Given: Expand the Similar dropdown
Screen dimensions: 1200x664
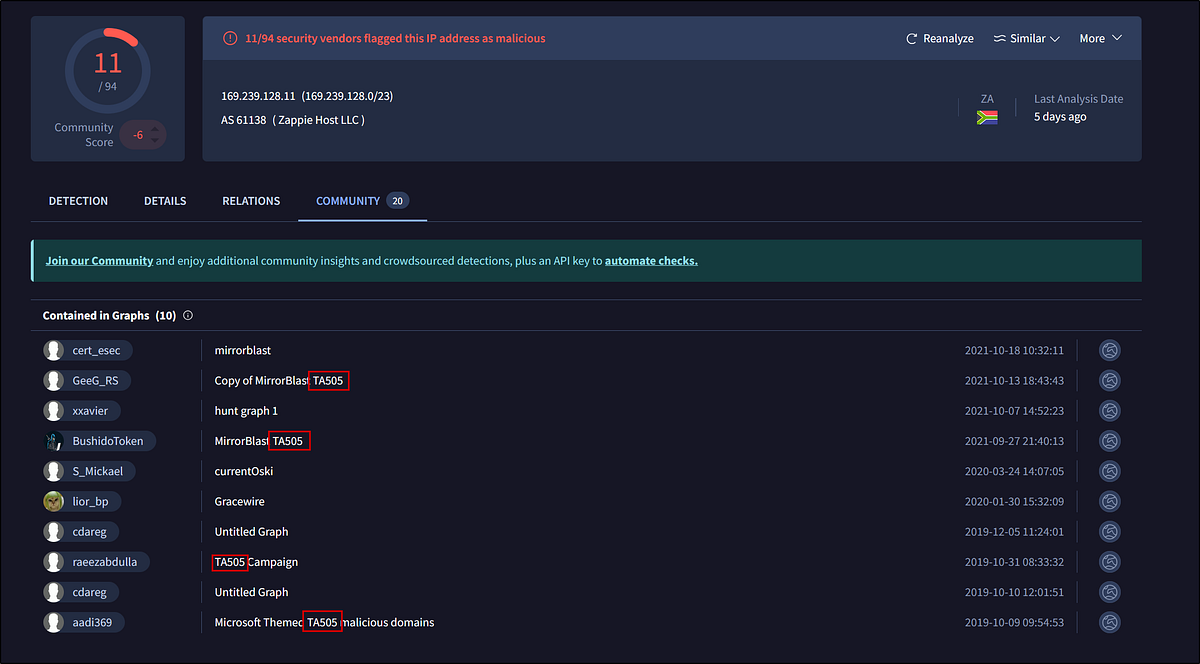Looking at the screenshot, I should coord(1026,39).
